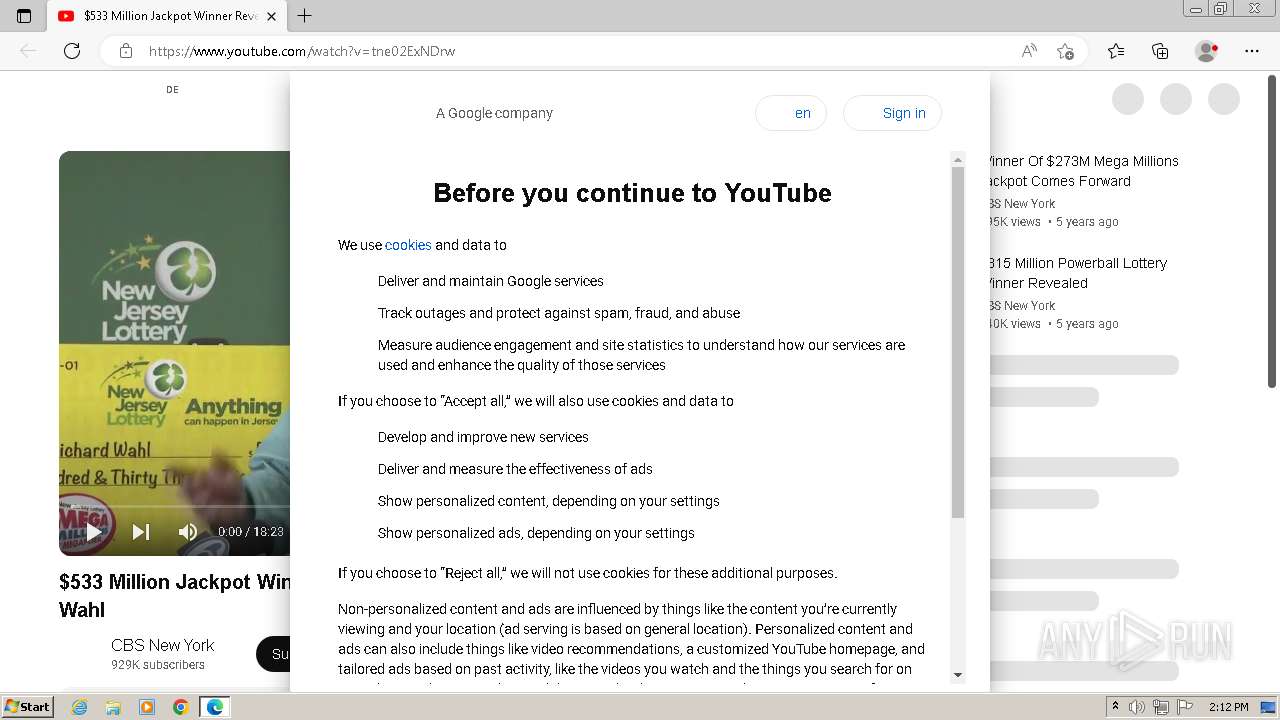The height and width of the screenshot is (720, 1280).
Task: Sign in from consent dialog
Action: tap(892, 113)
